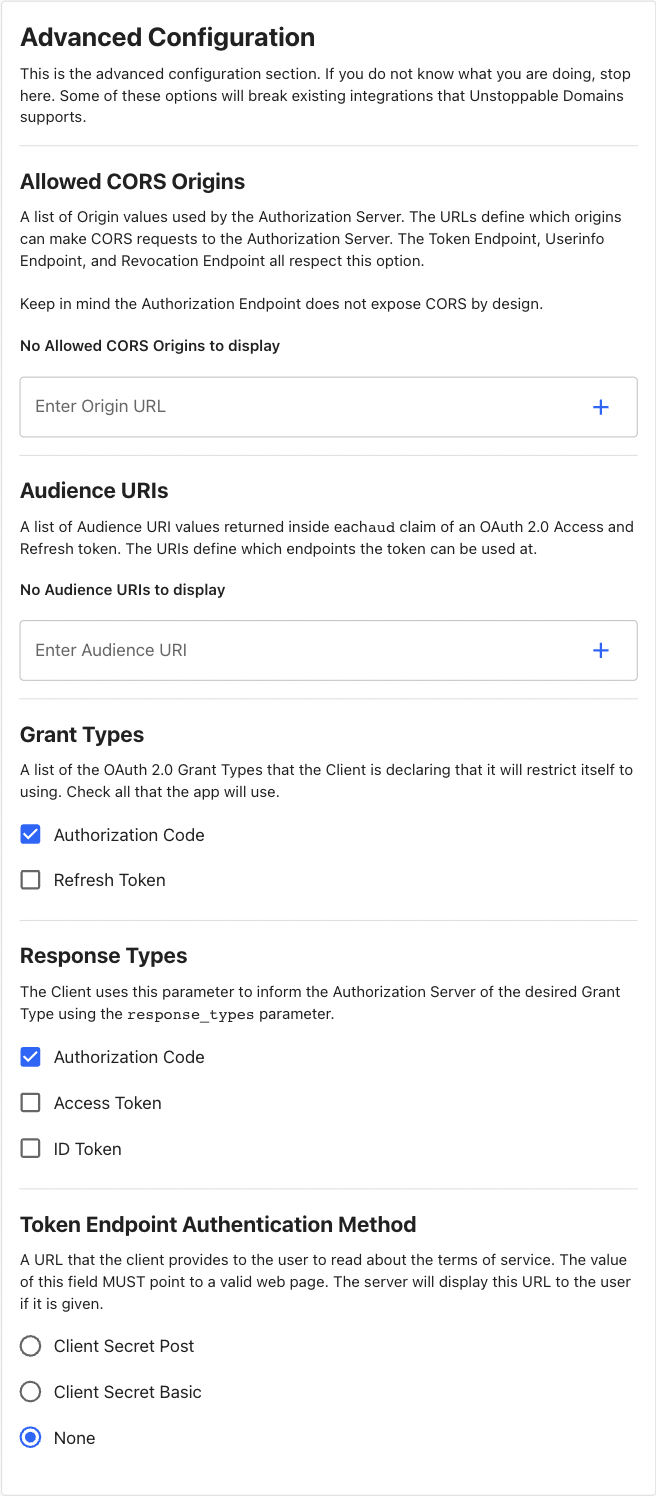Select the Client Secret Basic authentication method
Image resolution: width=656 pixels, height=1496 pixels.
[30, 1391]
